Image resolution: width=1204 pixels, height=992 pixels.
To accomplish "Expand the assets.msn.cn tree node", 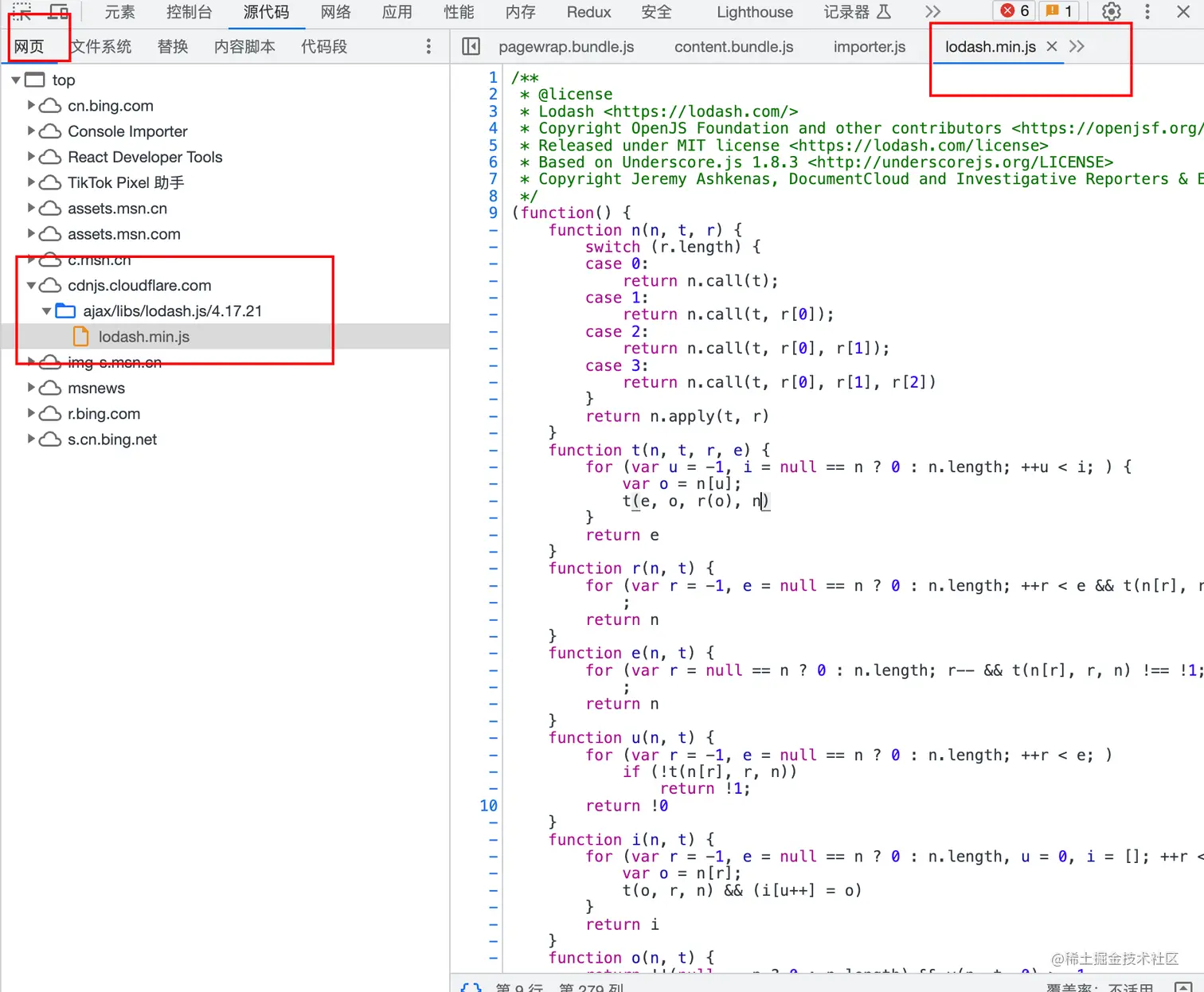I will (31, 208).
